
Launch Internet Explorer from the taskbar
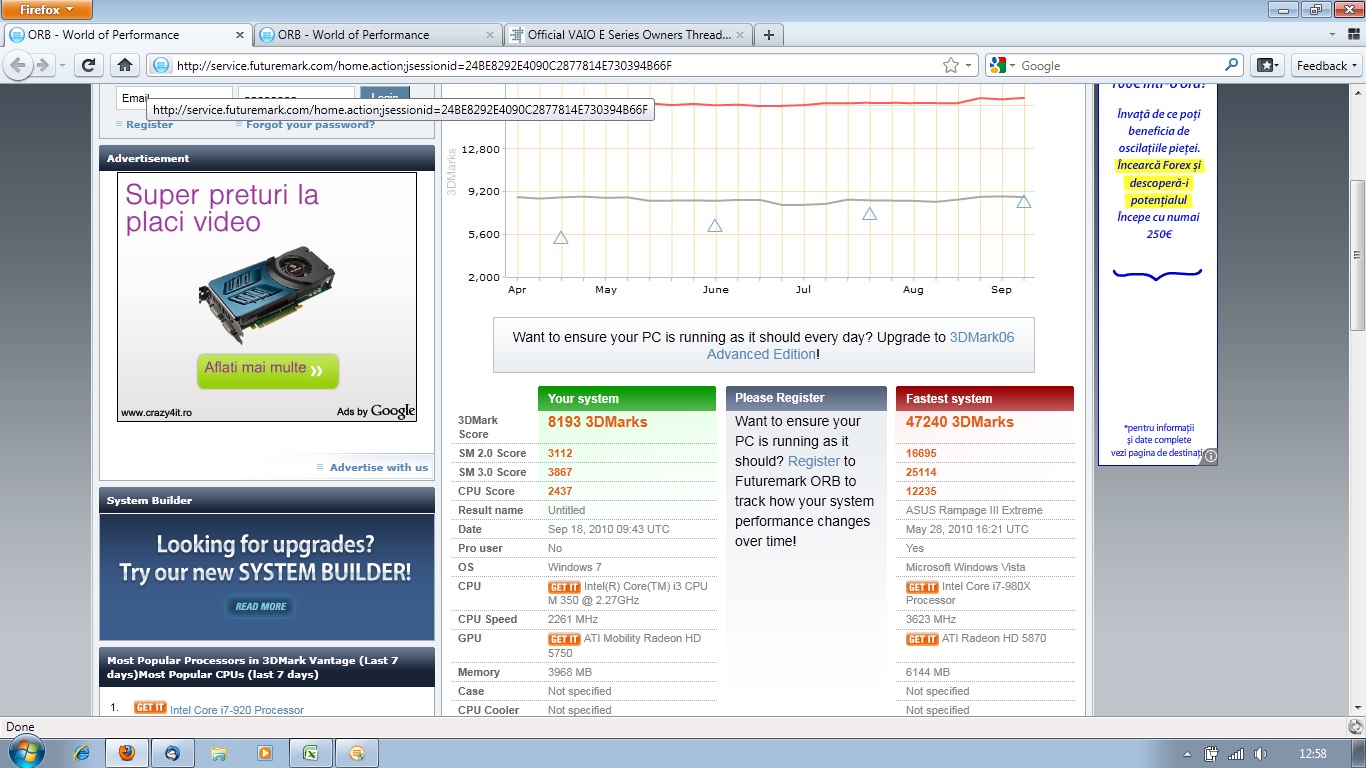click(81, 753)
